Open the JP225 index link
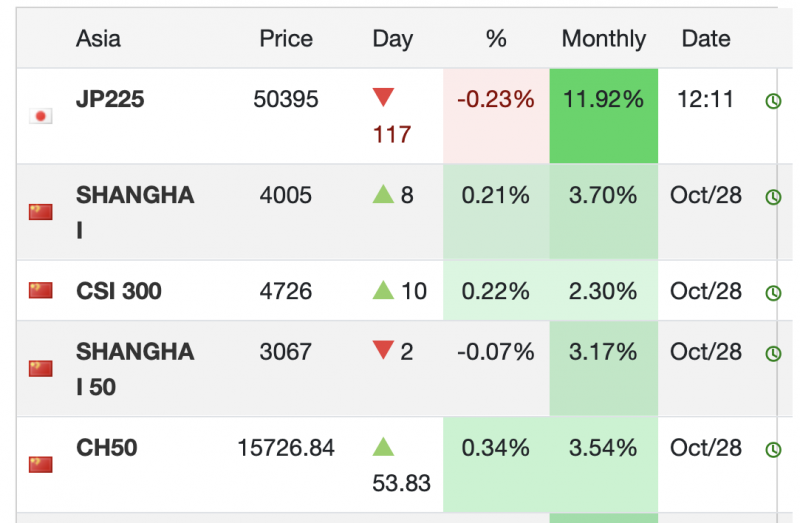Image resolution: width=800 pixels, height=523 pixels. 110,99
